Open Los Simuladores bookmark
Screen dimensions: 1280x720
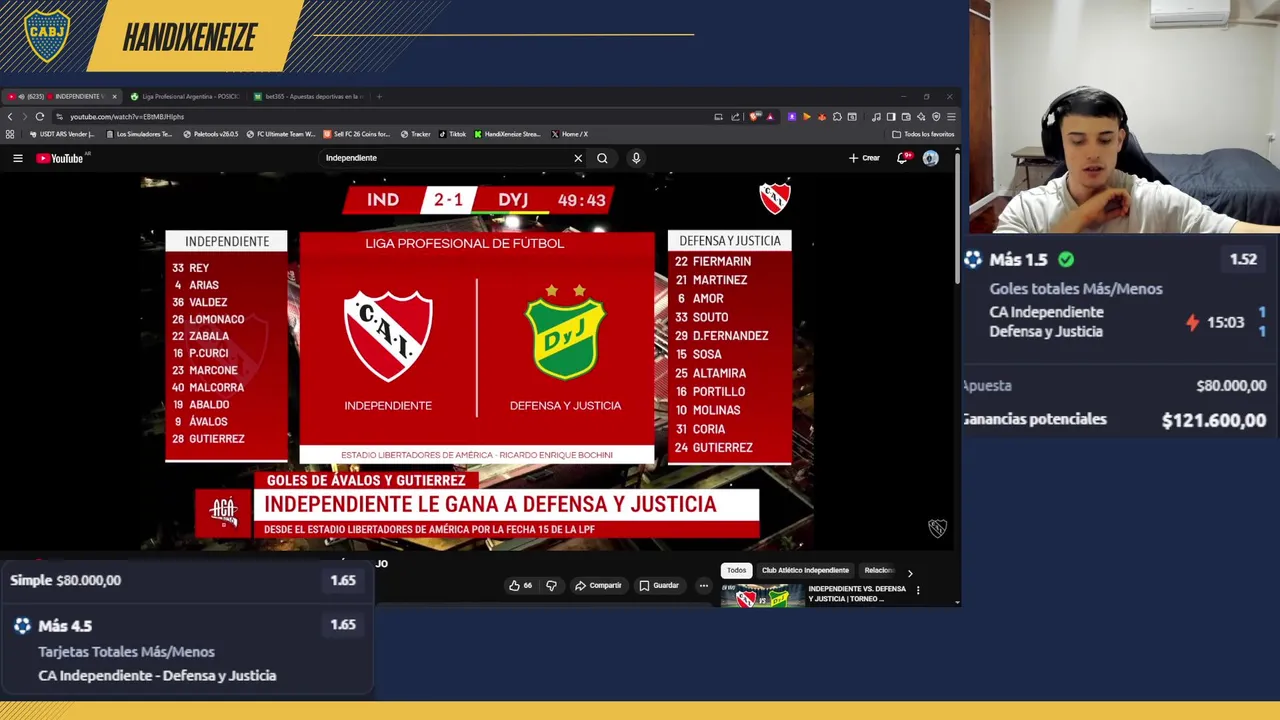(139, 134)
